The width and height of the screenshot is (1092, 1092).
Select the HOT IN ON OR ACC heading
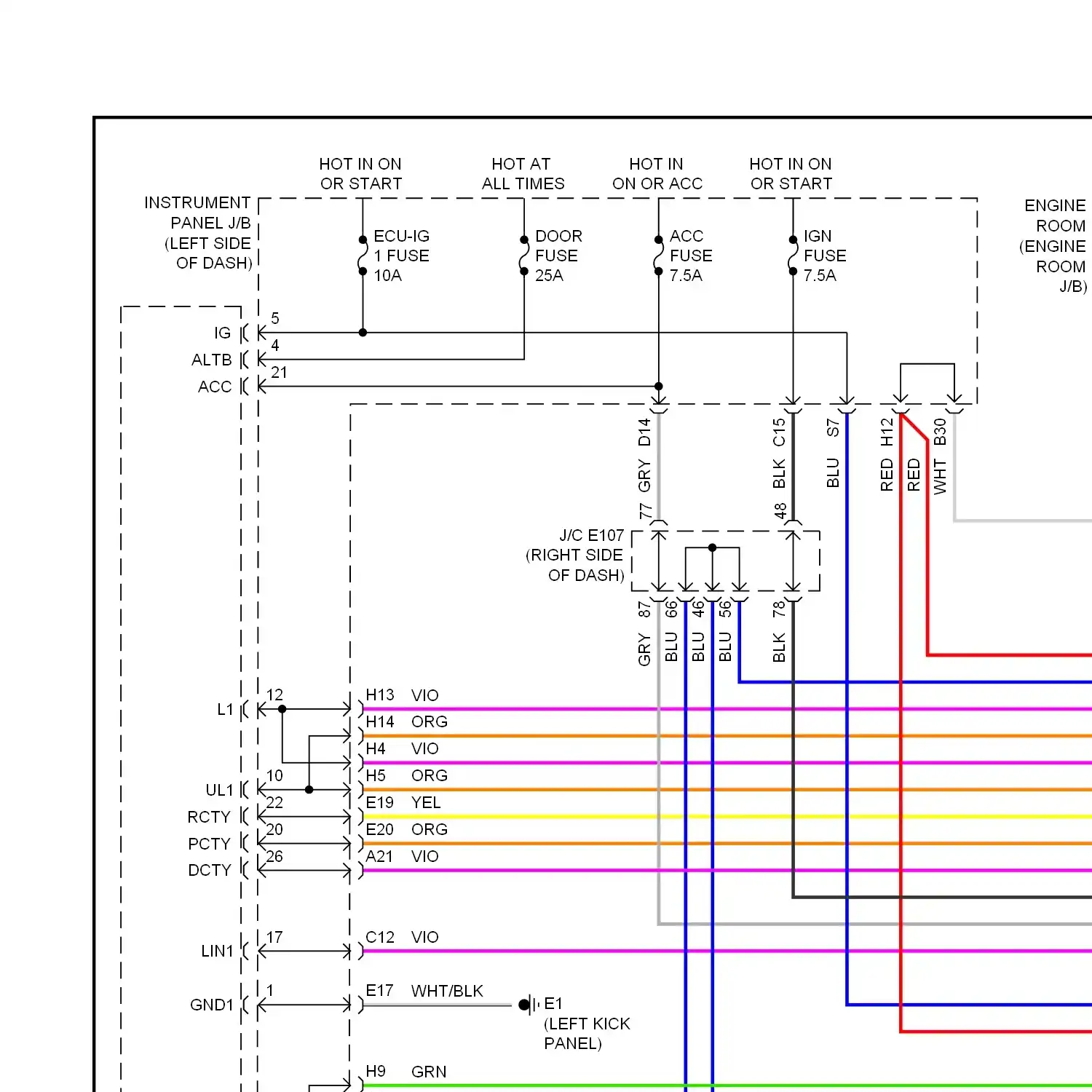click(x=657, y=174)
